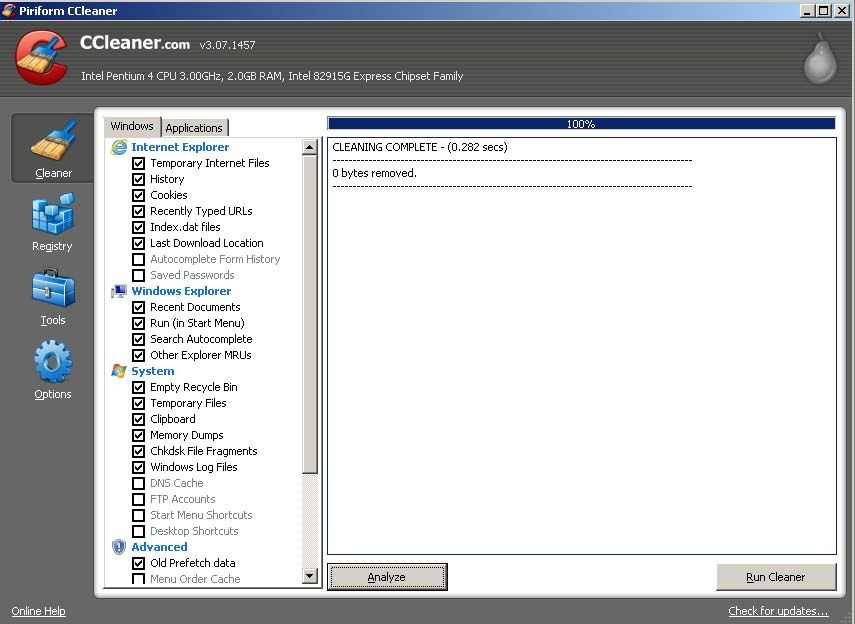This screenshot has width=855, height=624.
Task: Click the scroll down arrow in list
Action: pos(309,575)
